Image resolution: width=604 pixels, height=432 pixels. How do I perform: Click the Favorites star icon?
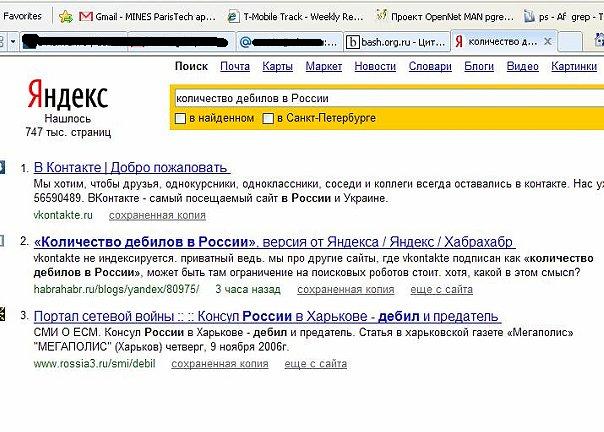[x=67, y=17]
